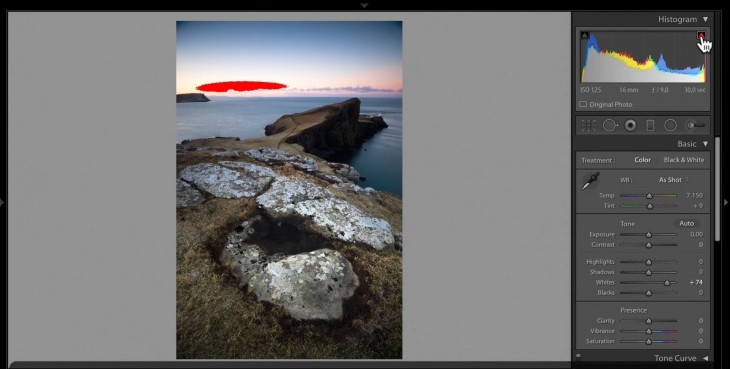Enable the Original Photo checkbox
The image size is (730, 369).
[583, 104]
